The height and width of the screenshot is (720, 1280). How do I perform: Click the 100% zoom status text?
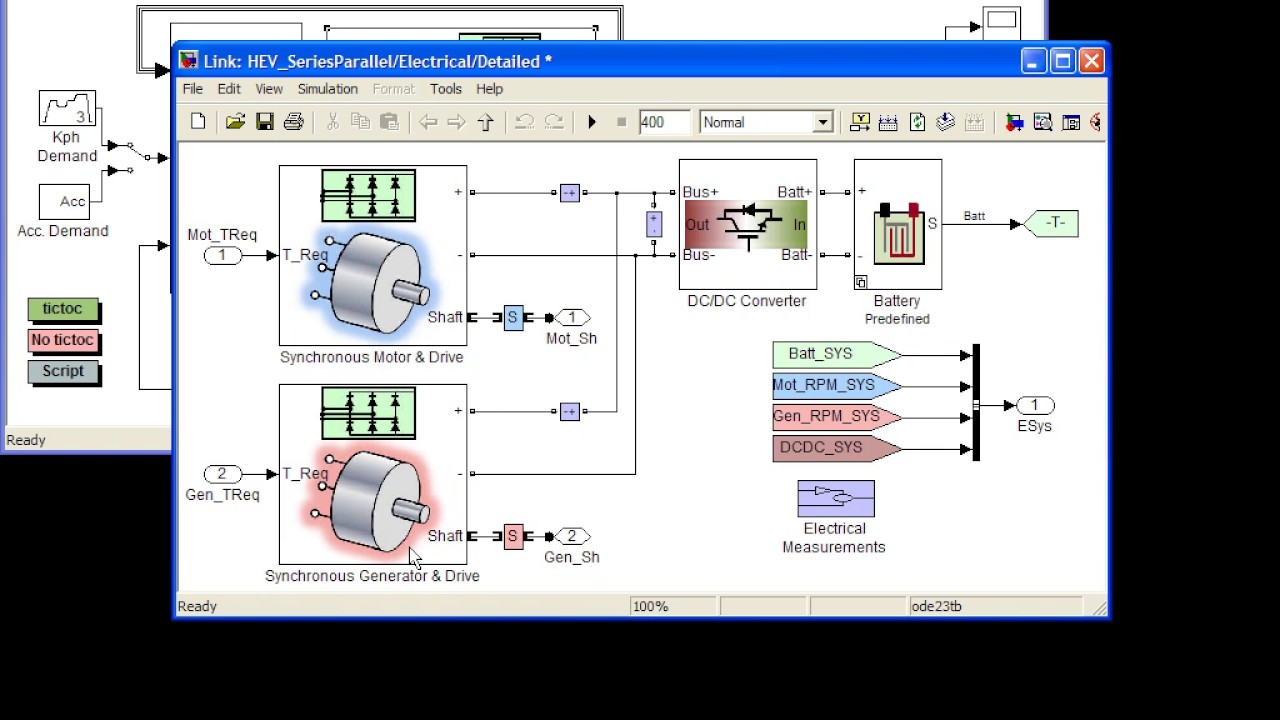coord(650,606)
